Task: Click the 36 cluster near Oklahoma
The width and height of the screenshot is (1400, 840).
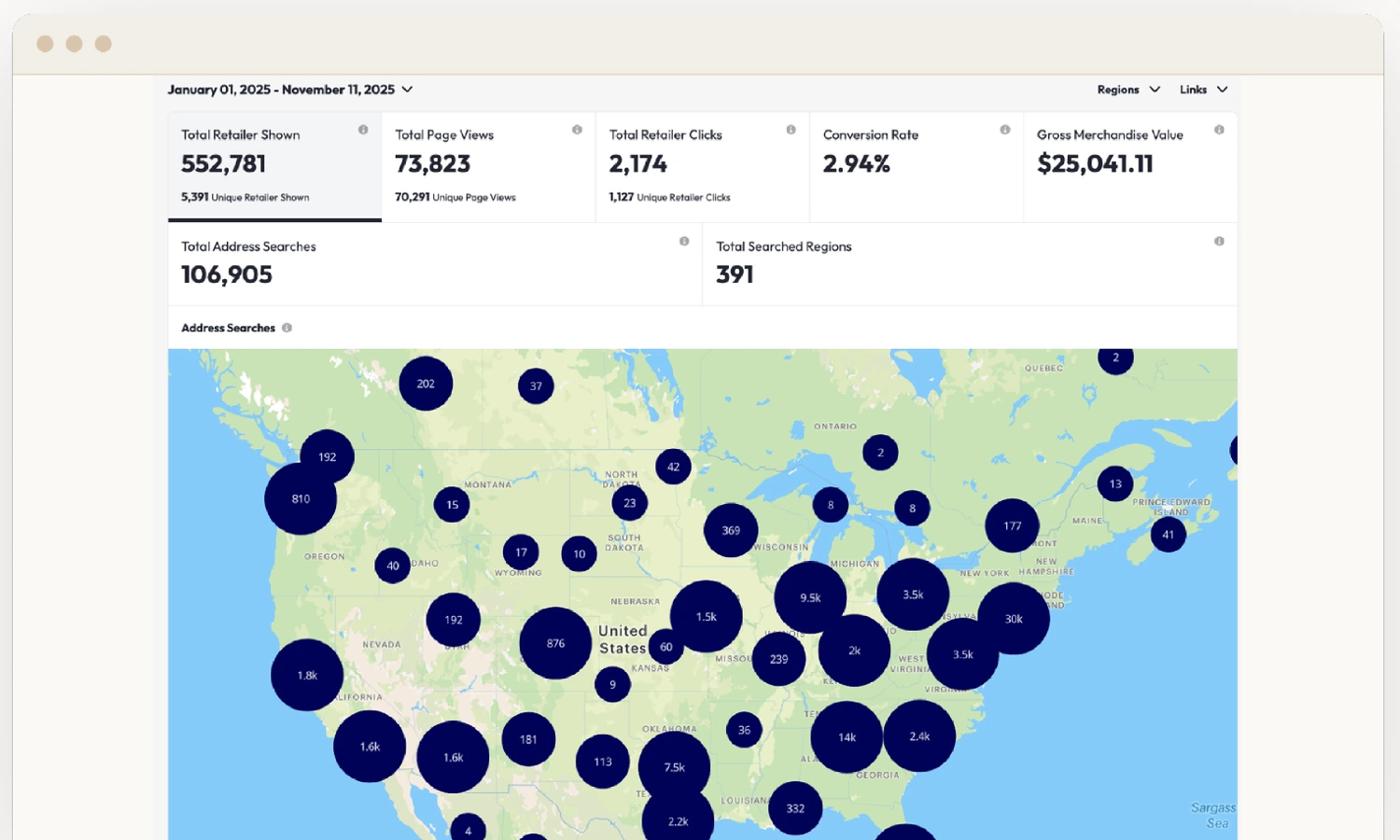Action: click(744, 730)
